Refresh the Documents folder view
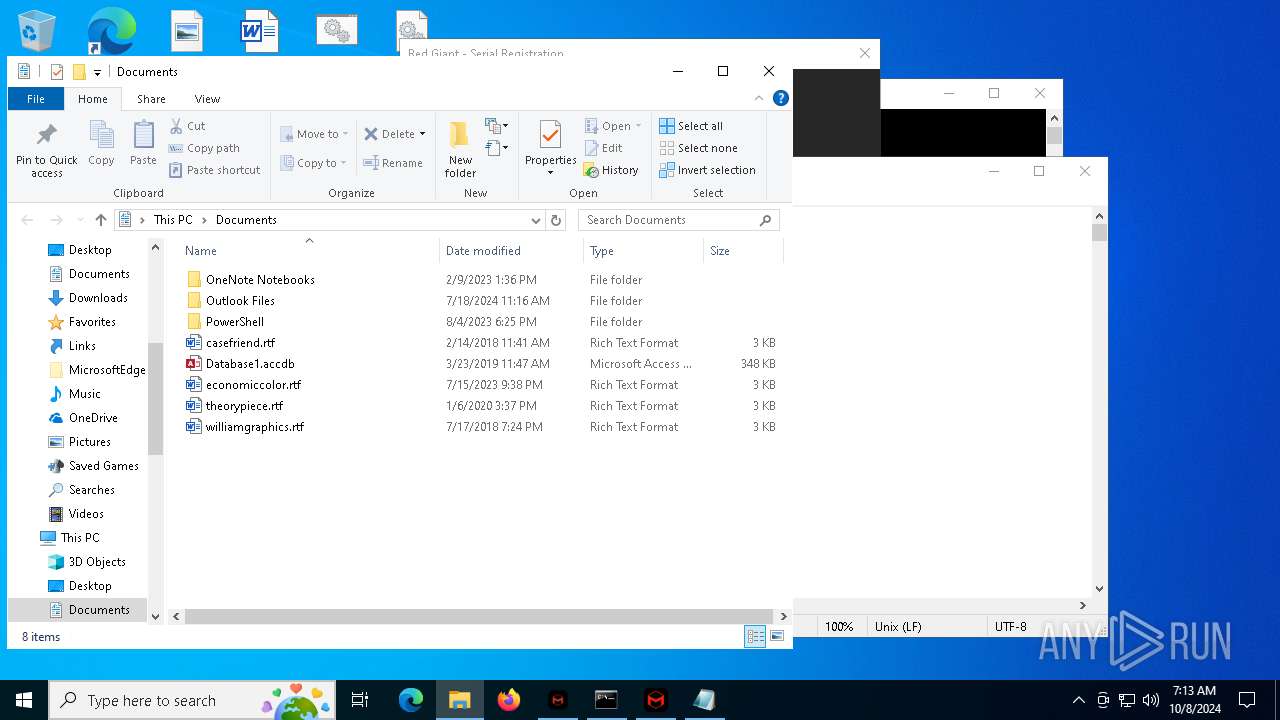 click(x=556, y=220)
